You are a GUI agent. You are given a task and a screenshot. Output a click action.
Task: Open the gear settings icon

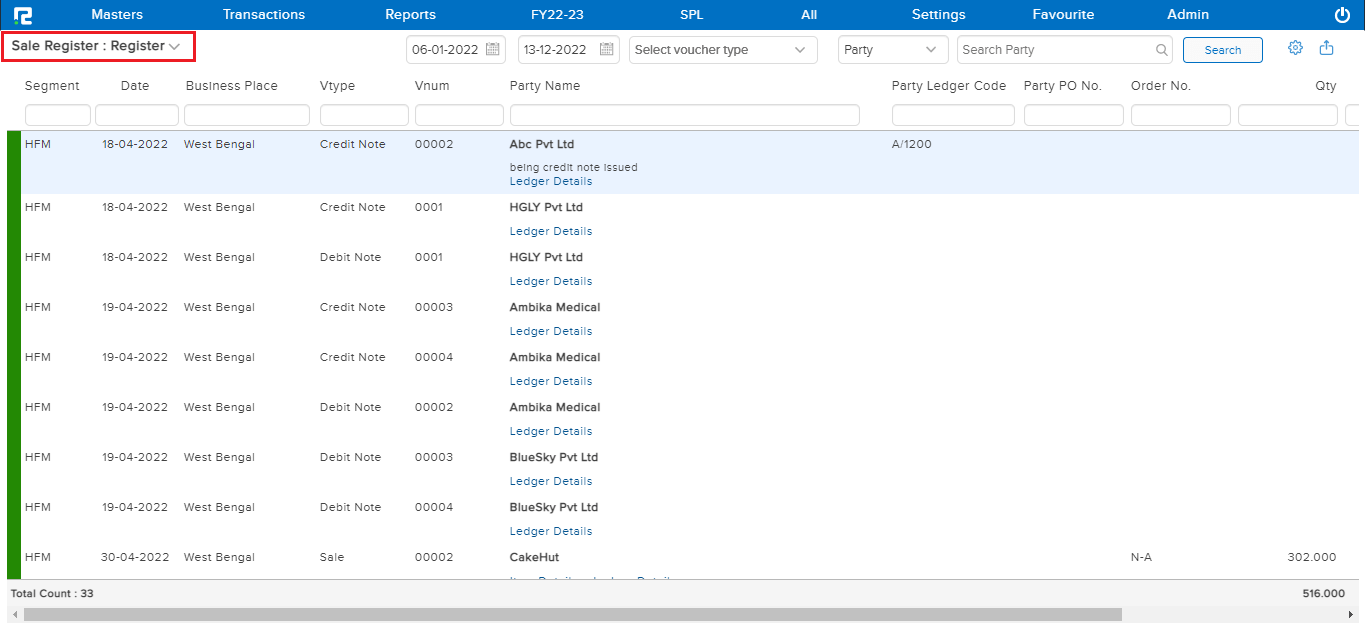(x=1295, y=48)
